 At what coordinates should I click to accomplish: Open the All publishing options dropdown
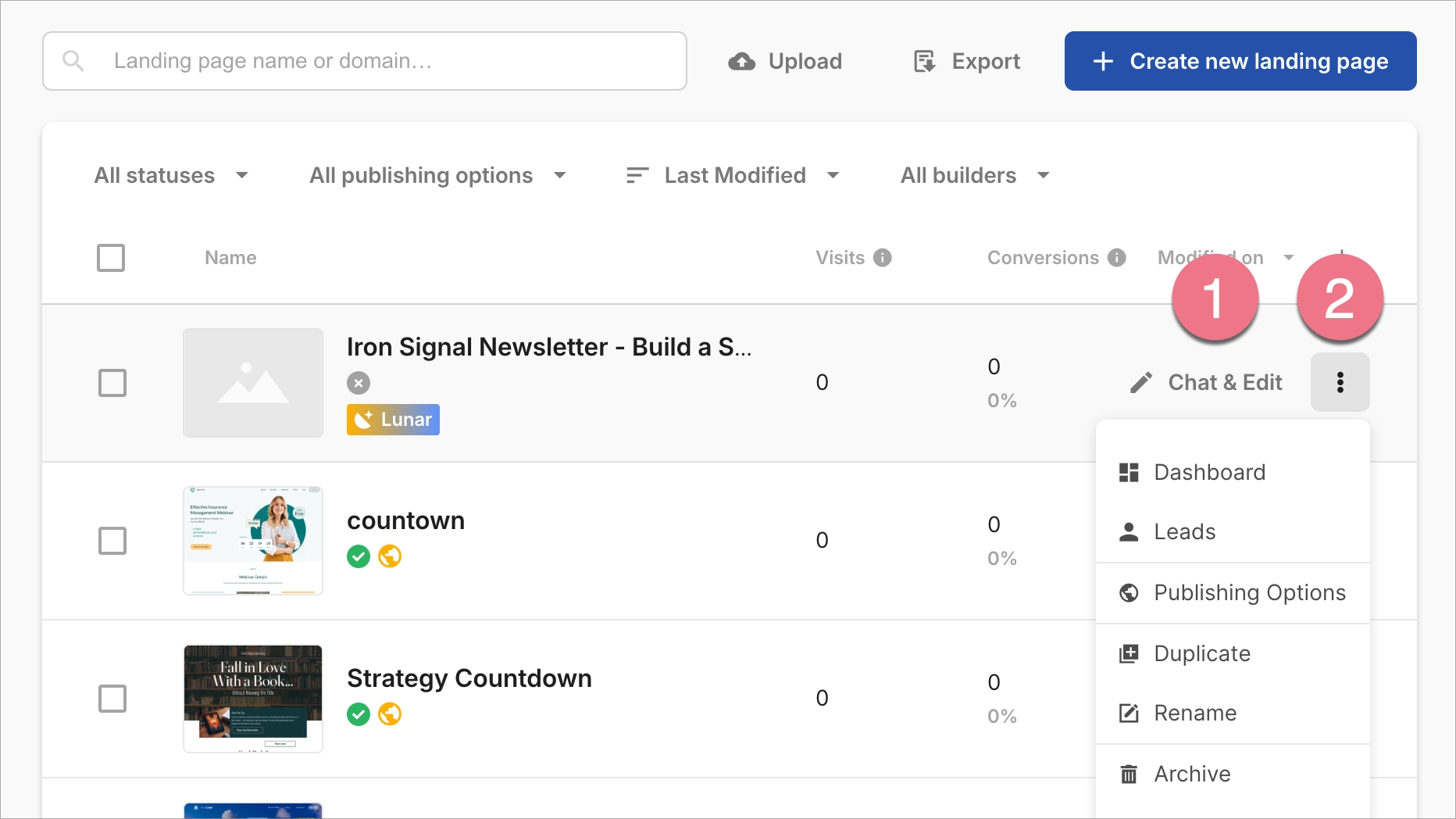[438, 175]
